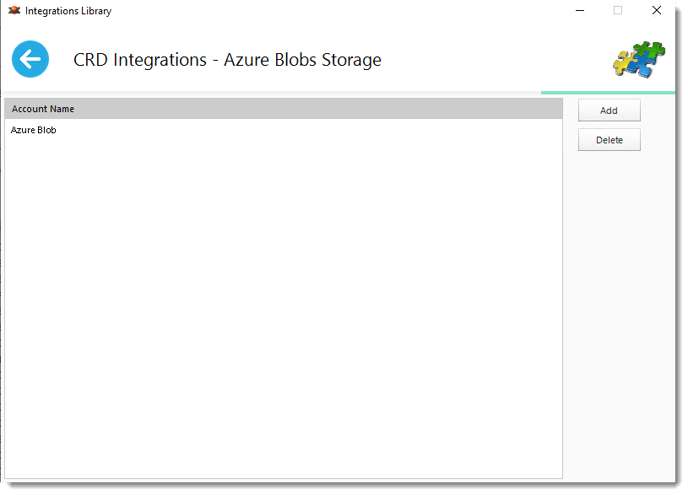Go back using the blue arrow button

(x=30, y=59)
